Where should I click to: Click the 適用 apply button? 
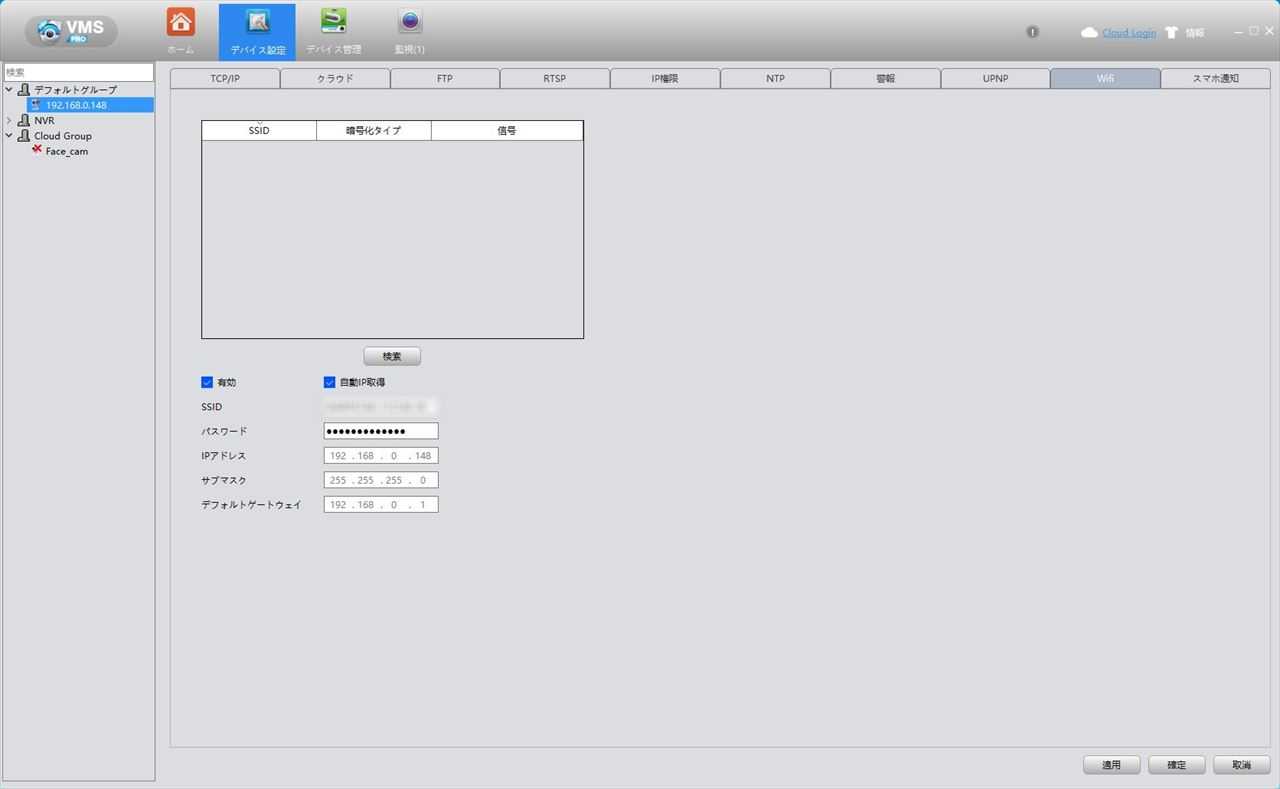click(x=1111, y=765)
